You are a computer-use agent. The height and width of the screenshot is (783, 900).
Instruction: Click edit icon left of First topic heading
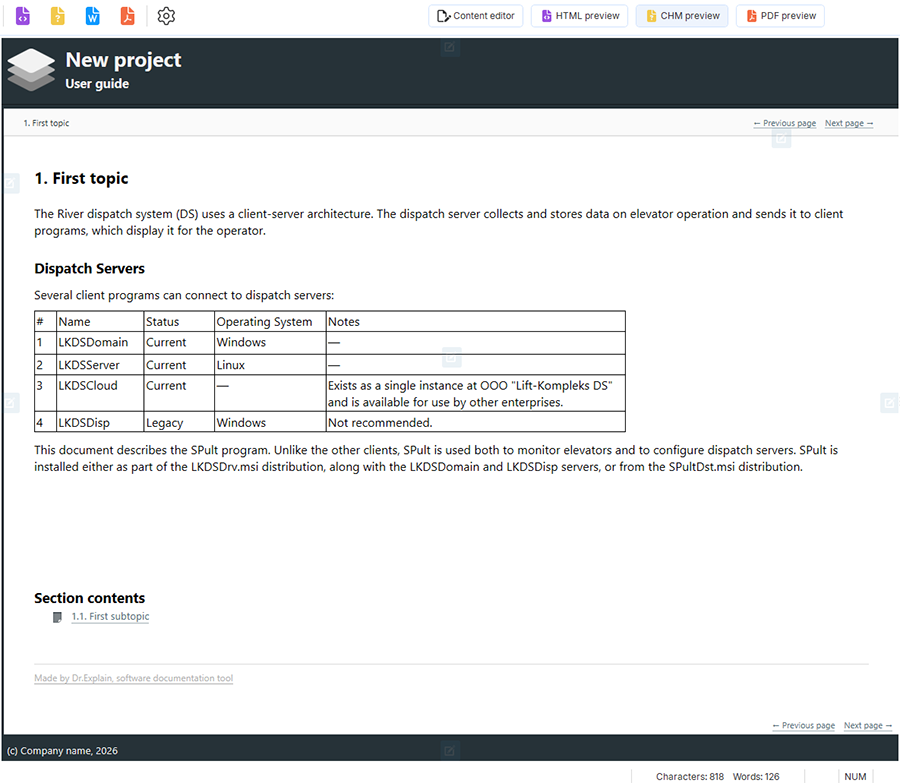coord(11,183)
